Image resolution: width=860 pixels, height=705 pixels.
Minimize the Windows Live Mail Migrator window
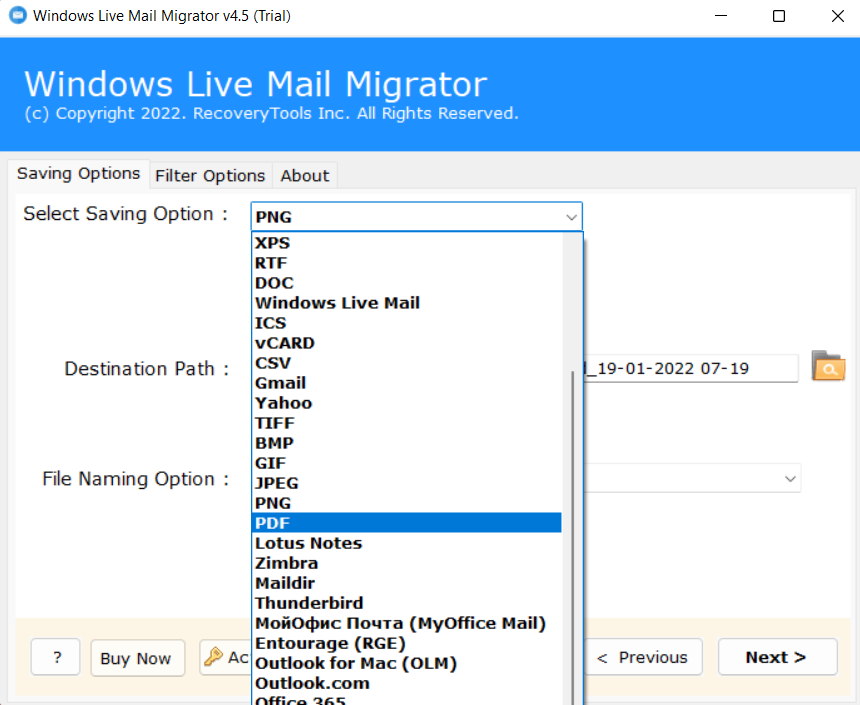coord(721,16)
